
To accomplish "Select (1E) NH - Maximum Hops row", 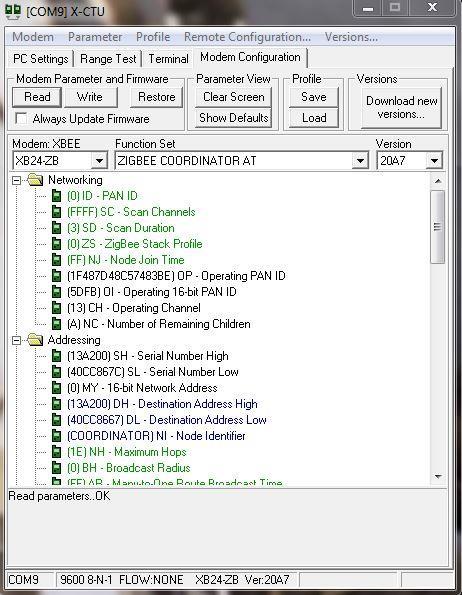I will pos(127,452).
